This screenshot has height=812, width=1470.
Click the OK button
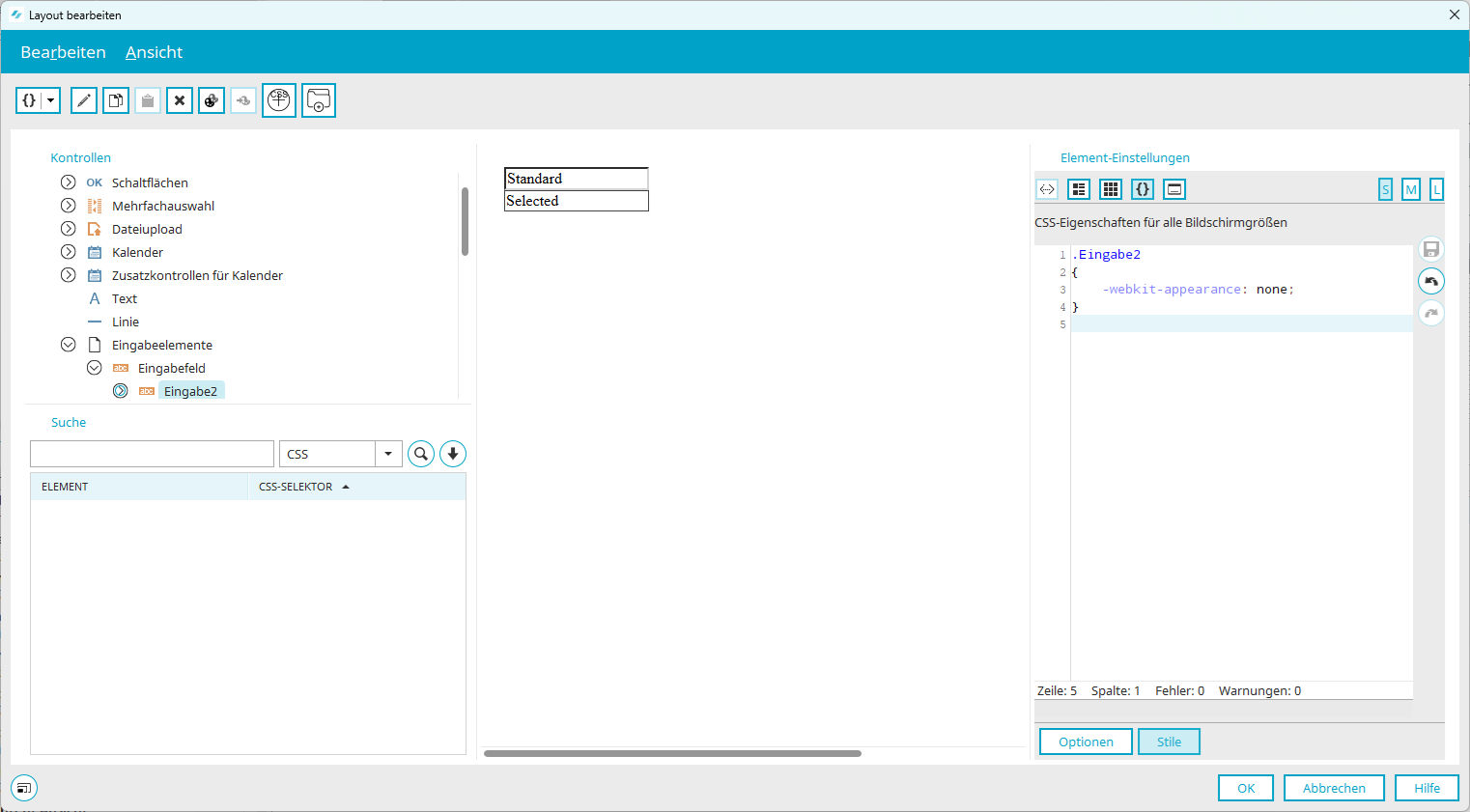coord(1246,788)
